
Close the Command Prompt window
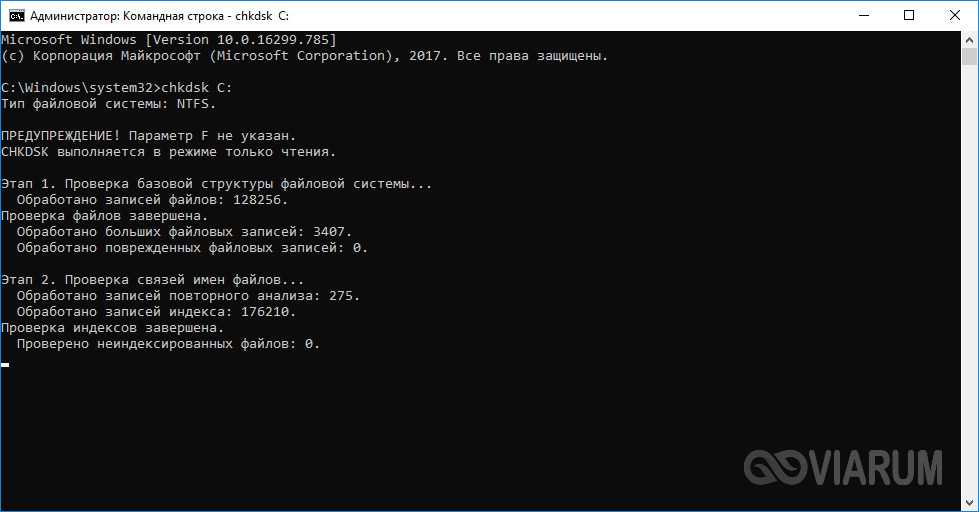click(x=955, y=15)
